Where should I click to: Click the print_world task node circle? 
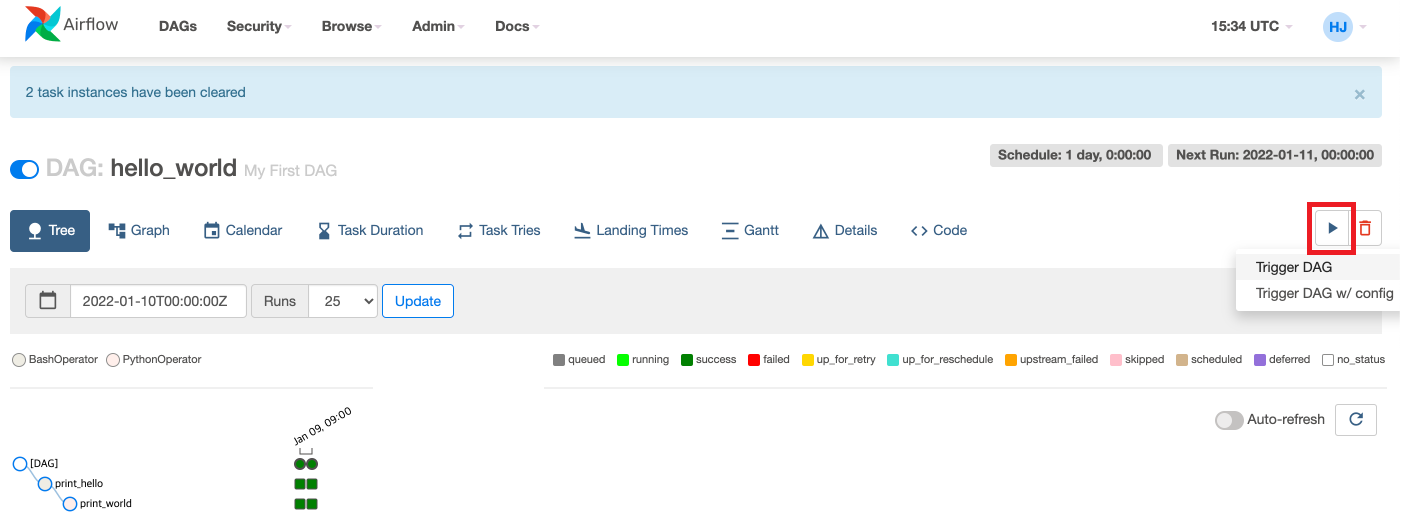[x=70, y=504]
